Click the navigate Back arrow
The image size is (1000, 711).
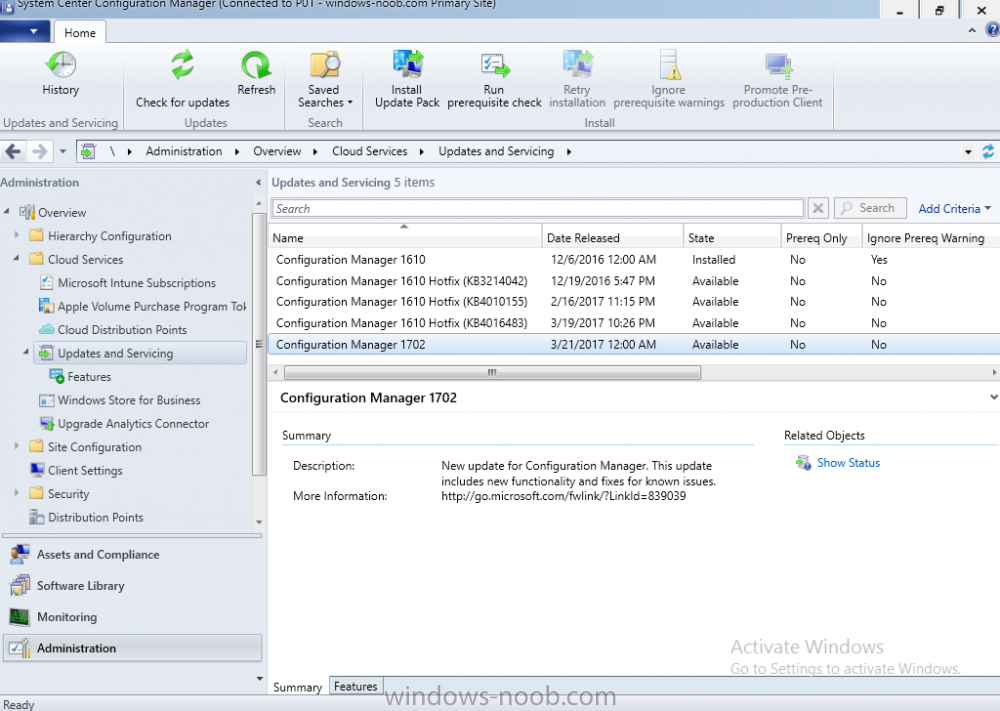13,152
